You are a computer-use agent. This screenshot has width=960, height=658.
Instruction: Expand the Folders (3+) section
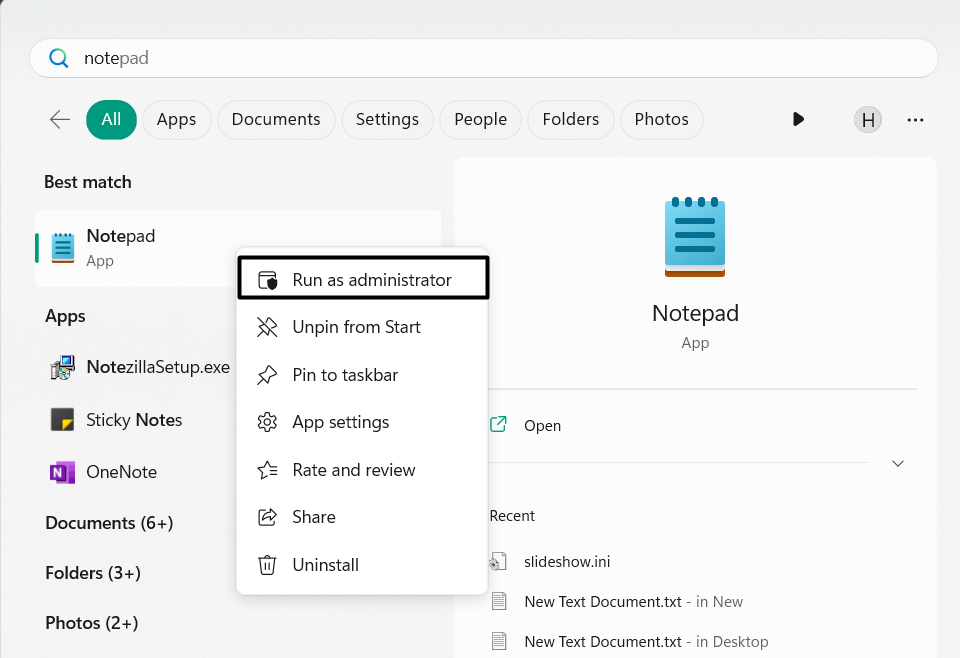[93, 573]
